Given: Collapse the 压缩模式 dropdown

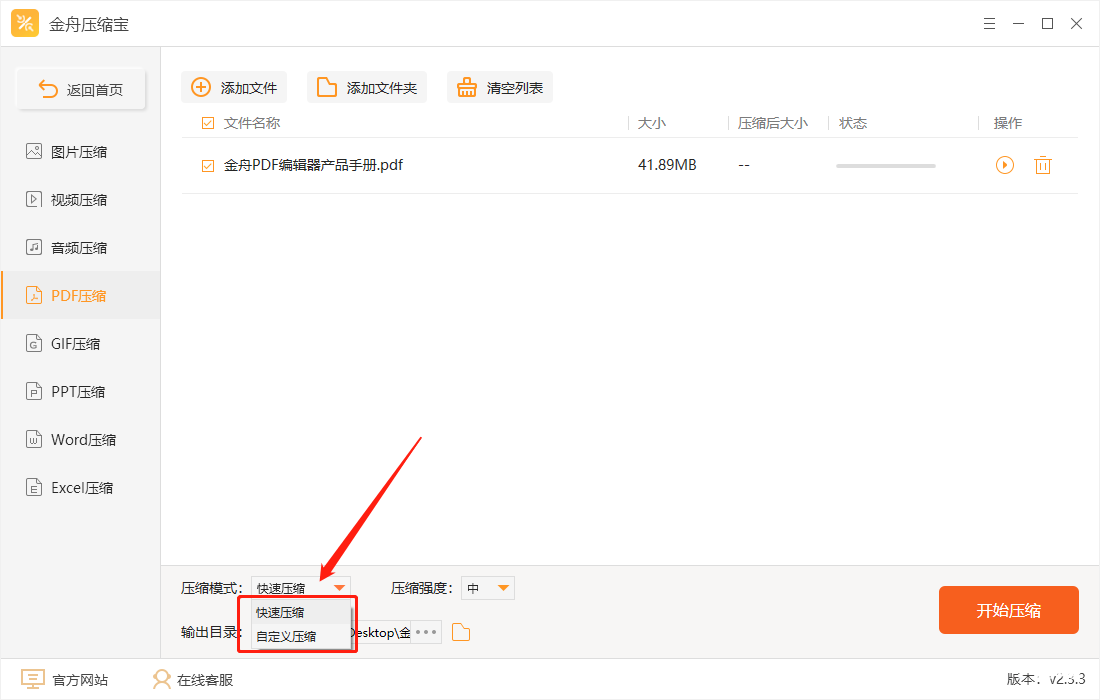Looking at the screenshot, I should click(339, 587).
